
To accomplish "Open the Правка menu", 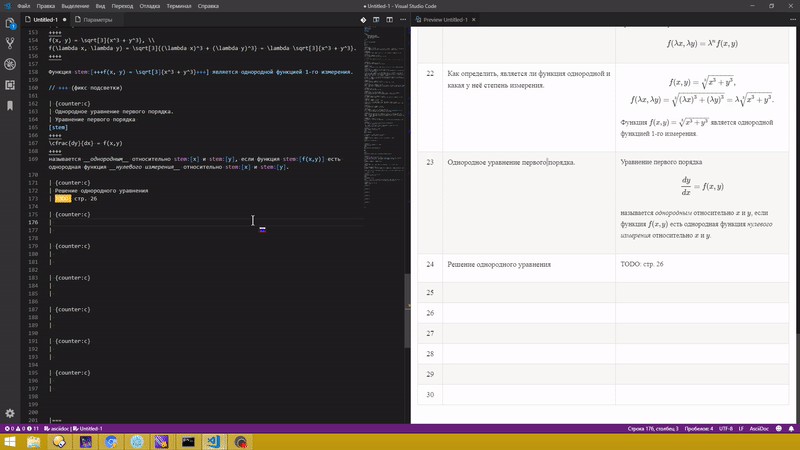I will (45, 6).
